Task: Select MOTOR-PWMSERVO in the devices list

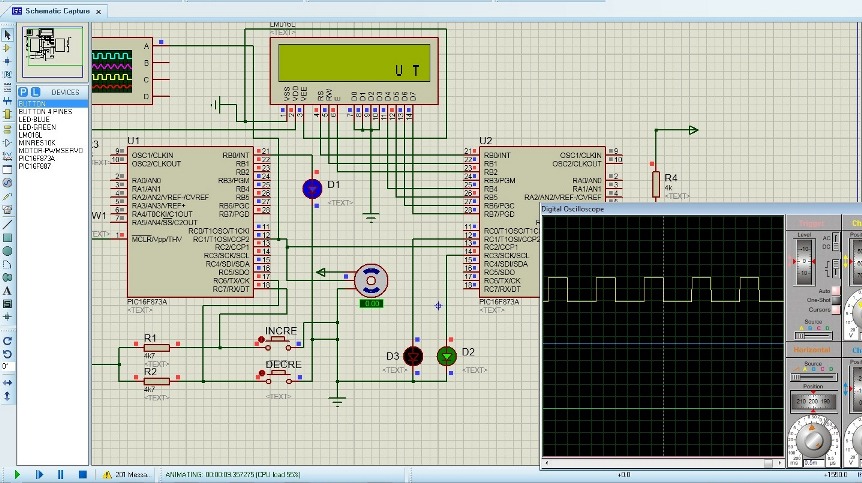Action: pyautogui.click(x=52, y=151)
